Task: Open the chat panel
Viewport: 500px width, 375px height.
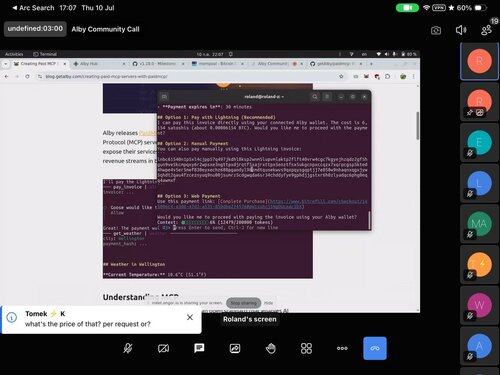Action: [199, 348]
